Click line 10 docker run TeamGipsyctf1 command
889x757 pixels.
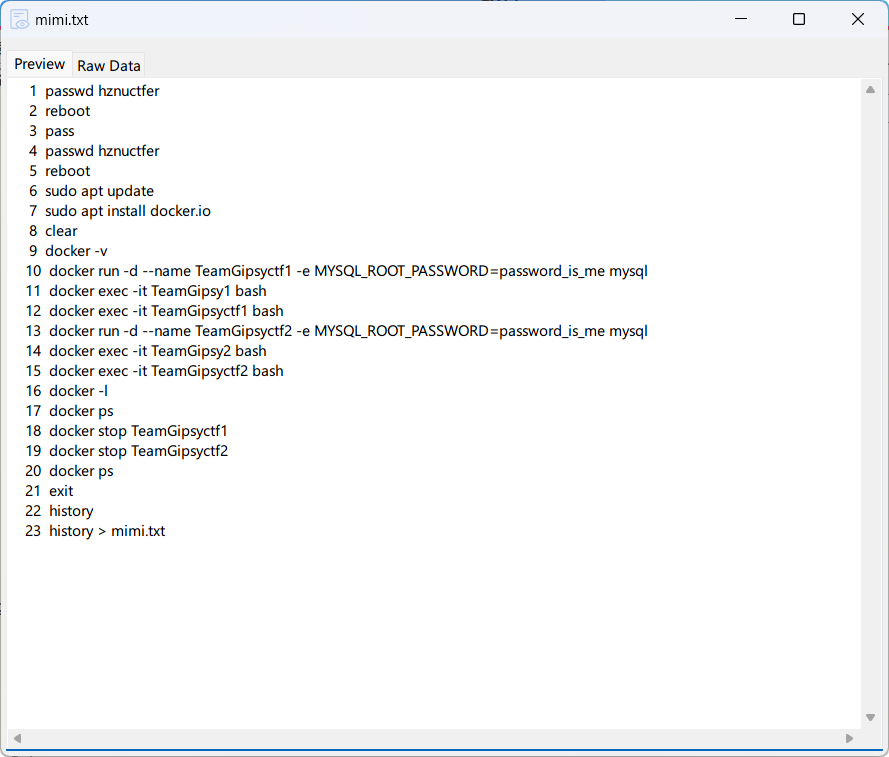pos(348,271)
